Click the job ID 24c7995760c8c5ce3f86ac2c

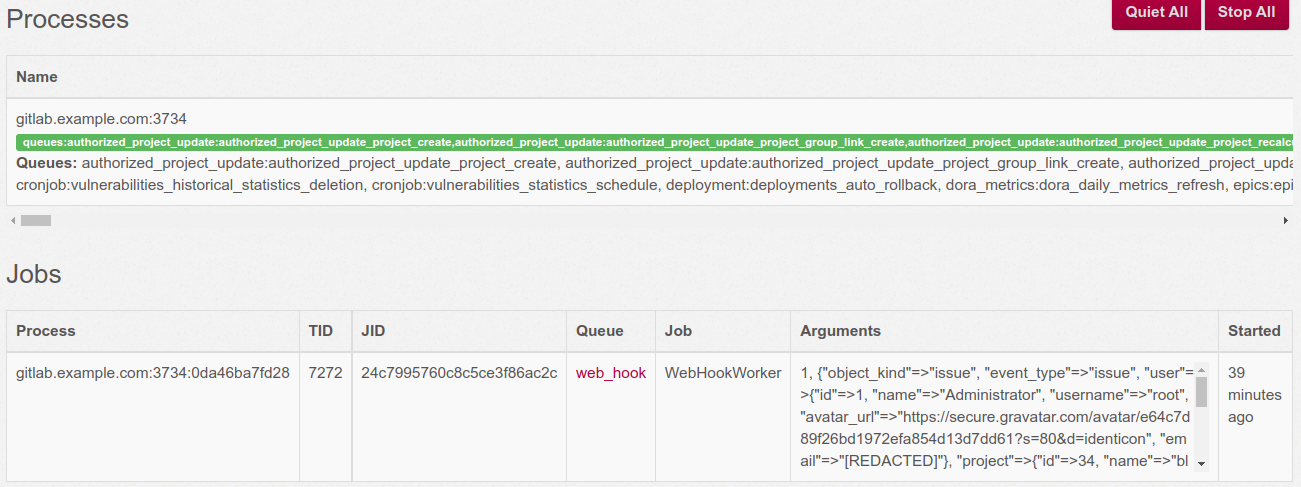coord(459,373)
